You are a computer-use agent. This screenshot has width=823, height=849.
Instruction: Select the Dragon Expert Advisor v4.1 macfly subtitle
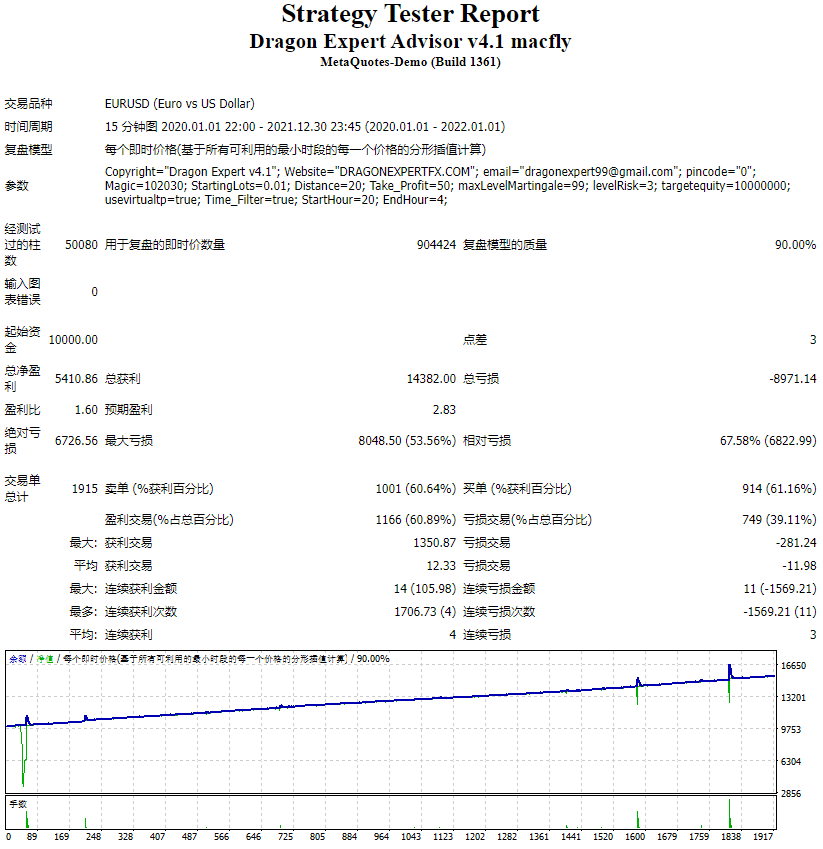411,40
